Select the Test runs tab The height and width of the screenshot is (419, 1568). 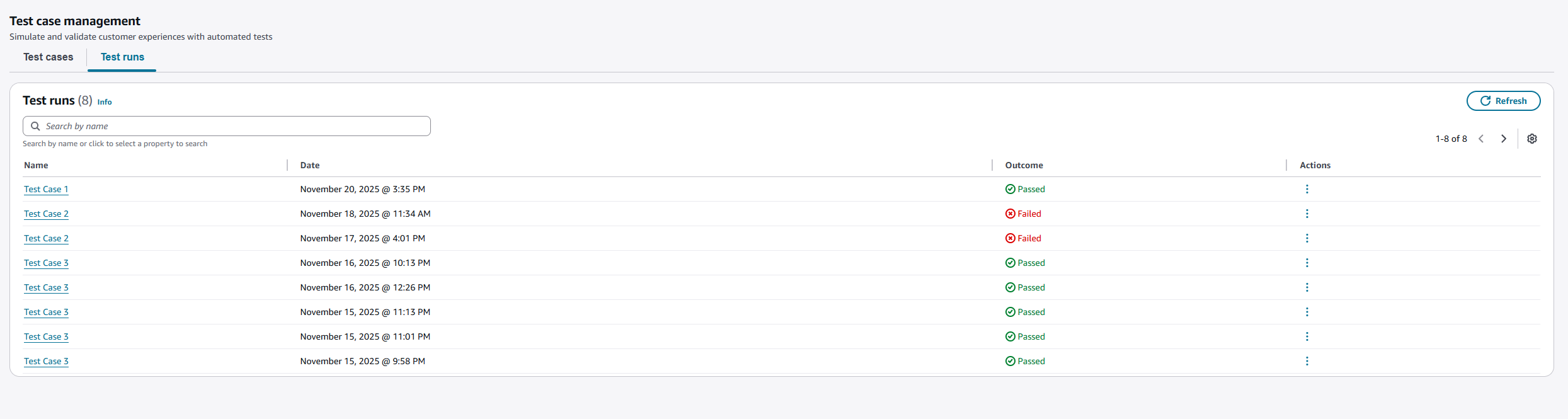pyautogui.click(x=122, y=57)
